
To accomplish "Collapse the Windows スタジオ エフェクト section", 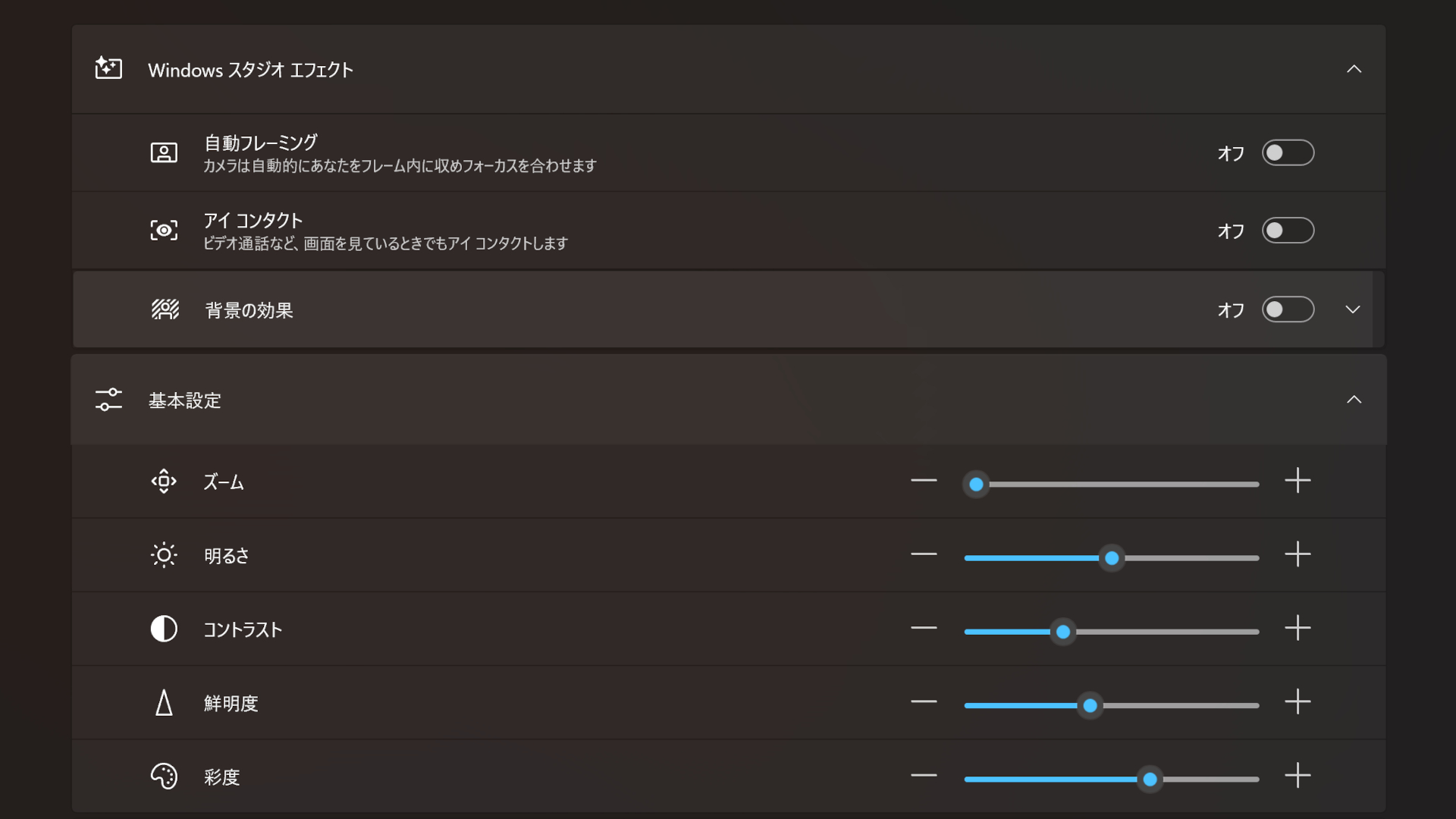I will tap(1354, 69).
